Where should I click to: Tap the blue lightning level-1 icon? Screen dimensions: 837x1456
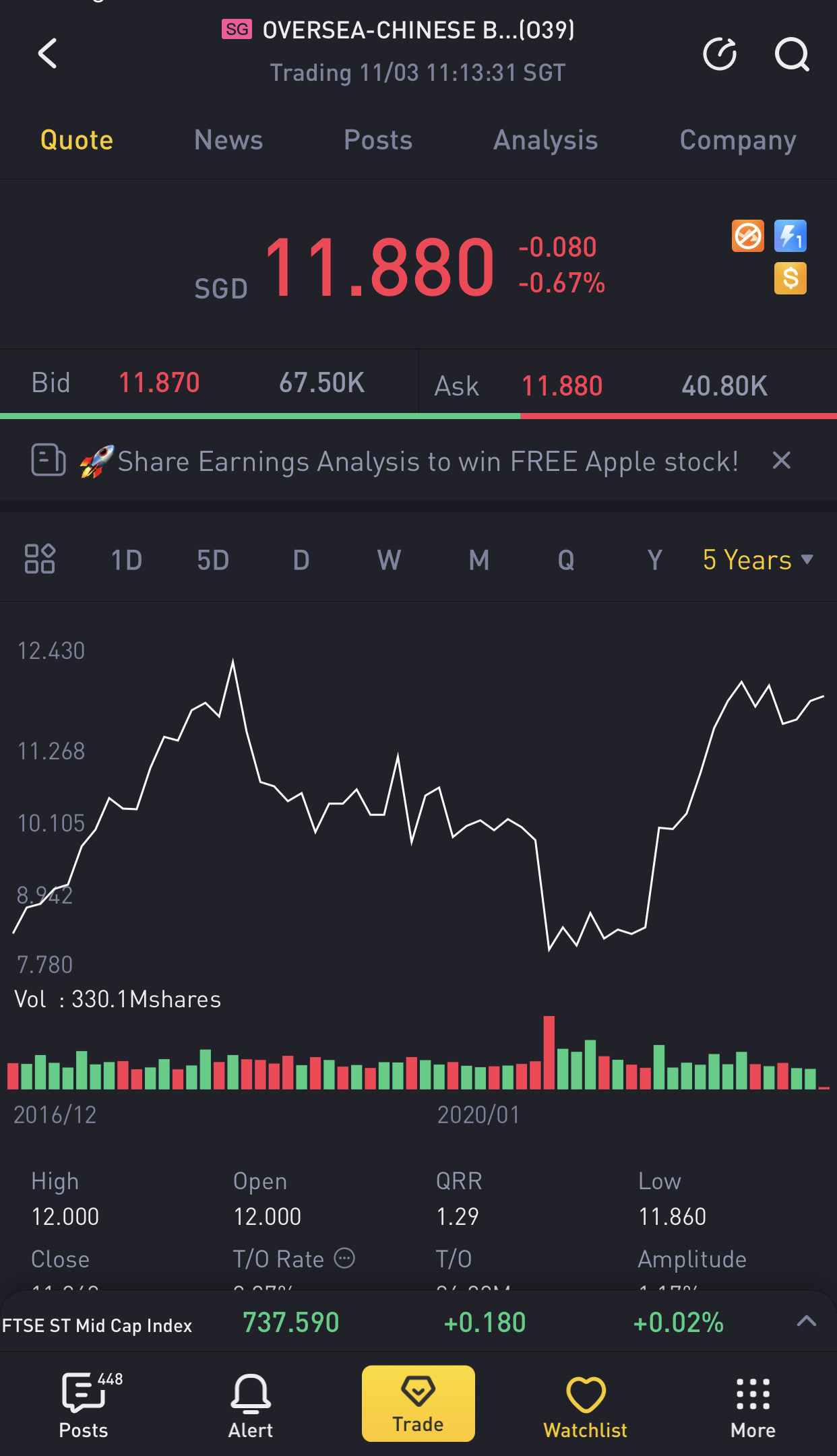pyautogui.click(x=790, y=236)
